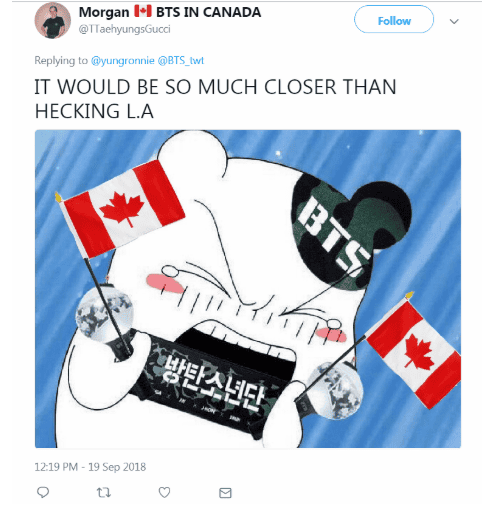
Task: Click the Canadian flag emoji in display name
Action: [143, 11]
